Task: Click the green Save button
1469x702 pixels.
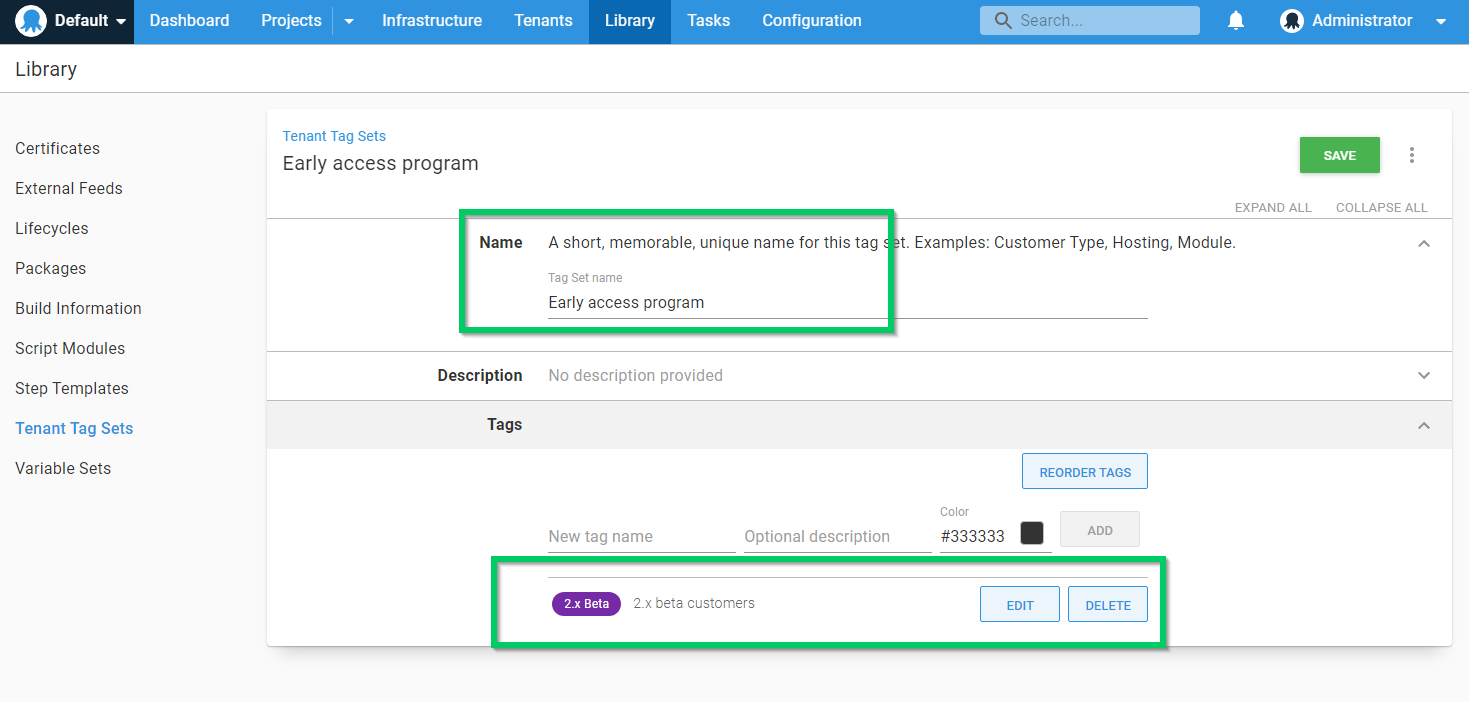Action: point(1339,155)
